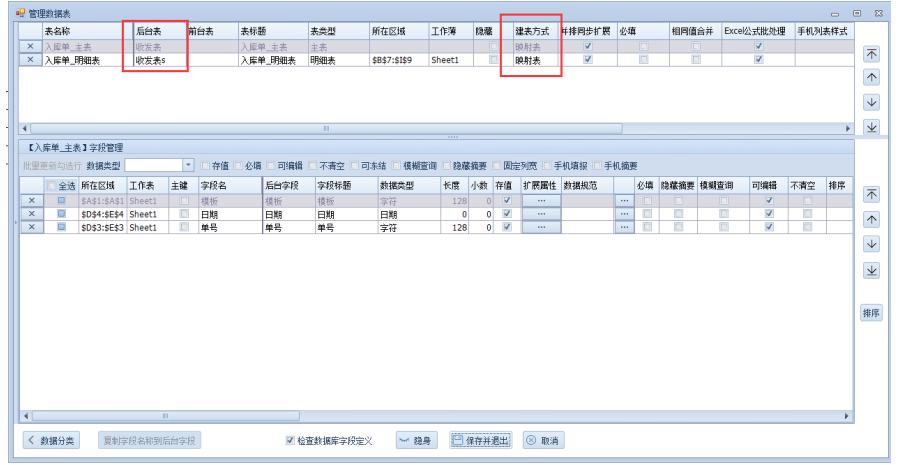Click the 保存并退出 button
Image resolution: width=898 pixels, height=465 pixels.
pos(481,440)
